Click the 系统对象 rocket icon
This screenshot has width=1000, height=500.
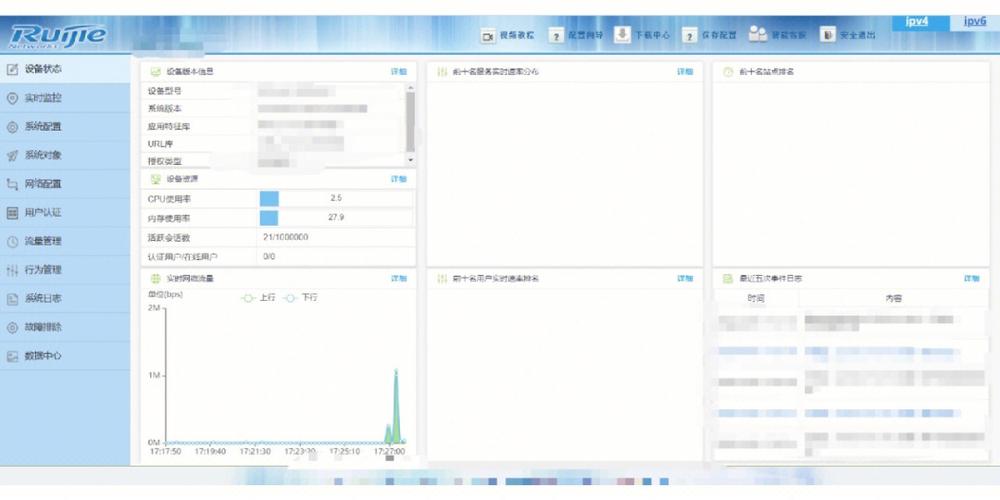(x=11, y=156)
